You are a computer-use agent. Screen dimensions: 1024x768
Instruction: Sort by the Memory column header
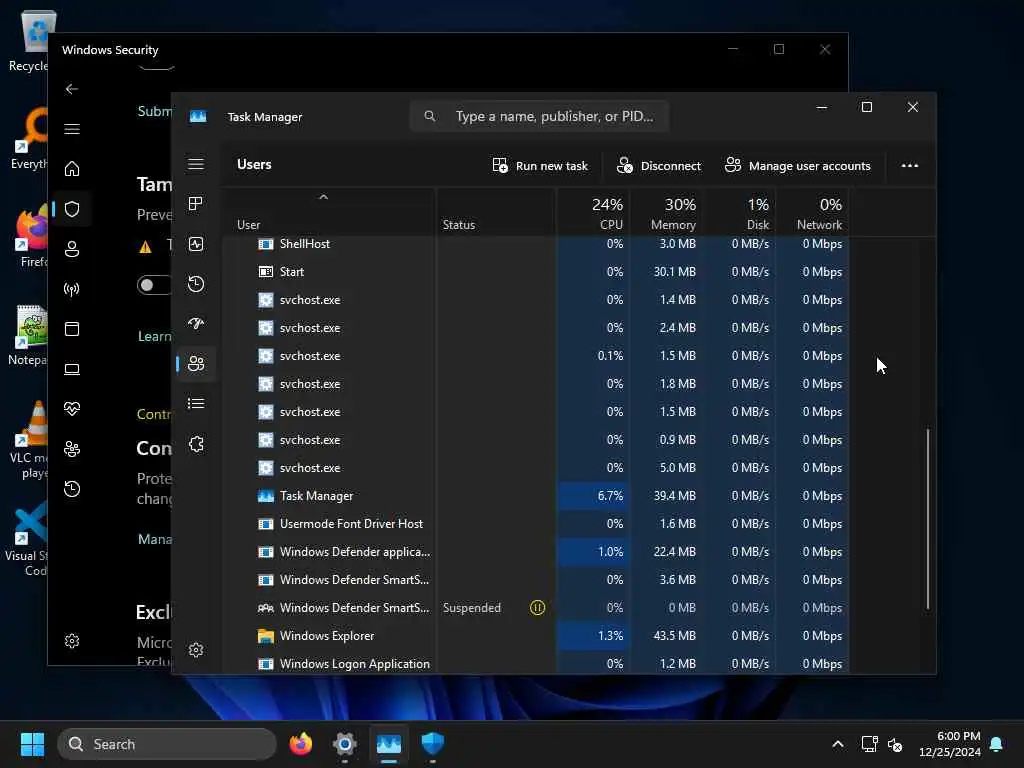[x=667, y=214]
